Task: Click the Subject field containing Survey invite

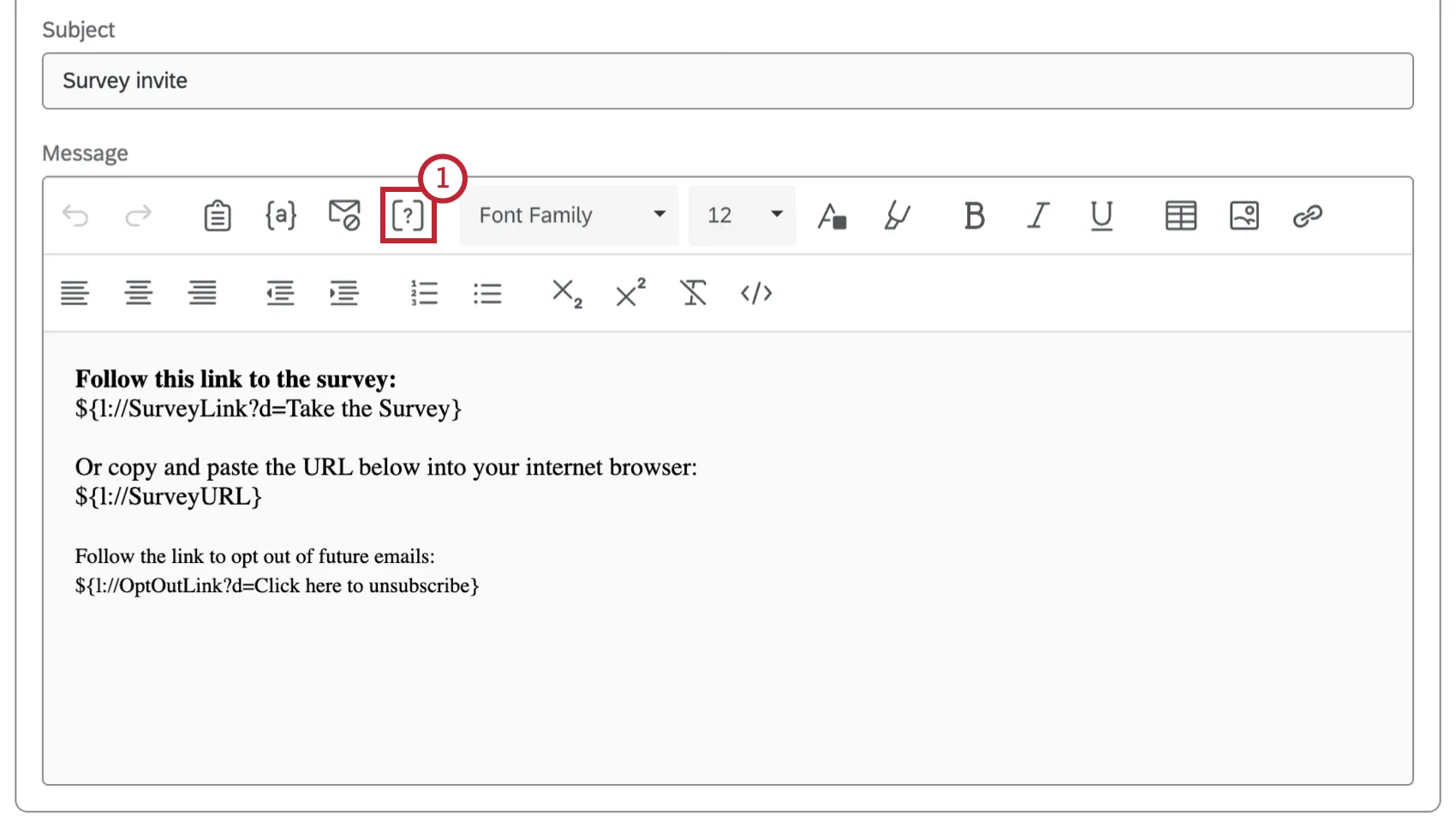Action: pos(728,81)
